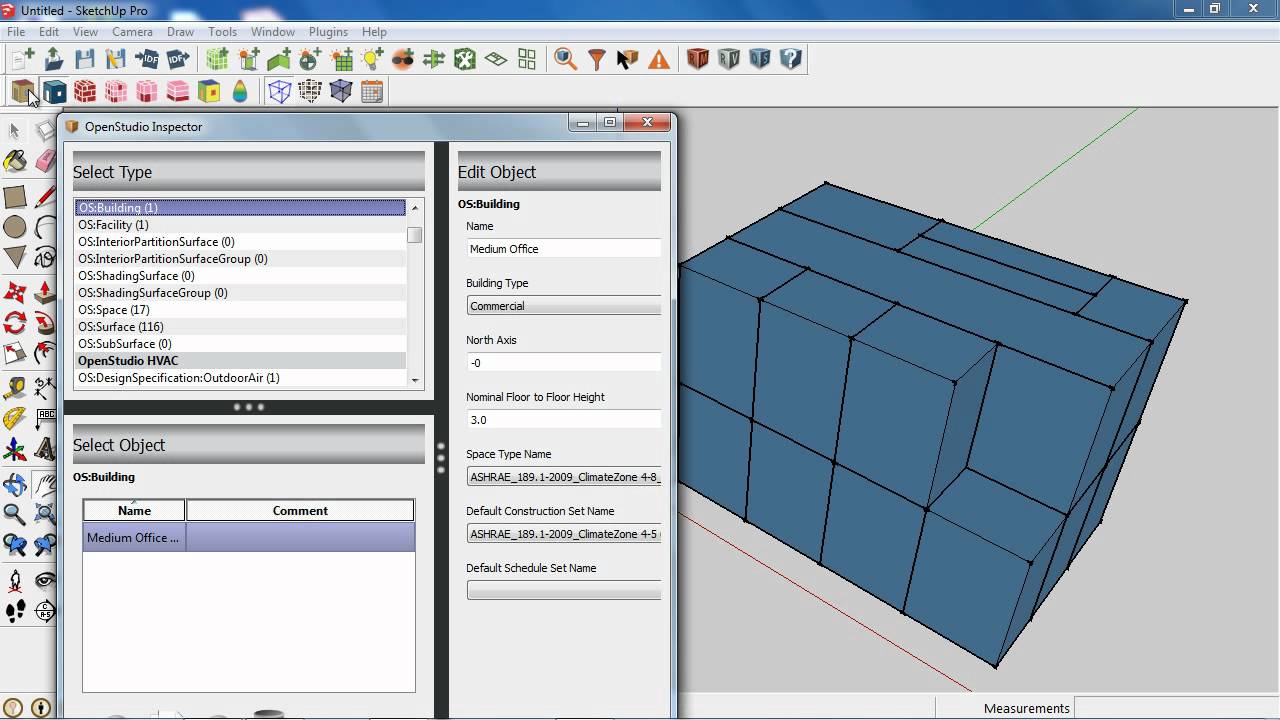Image resolution: width=1280 pixels, height=720 pixels.
Task: Click the Set Attributes for Spaces icon
Action: point(465,59)
